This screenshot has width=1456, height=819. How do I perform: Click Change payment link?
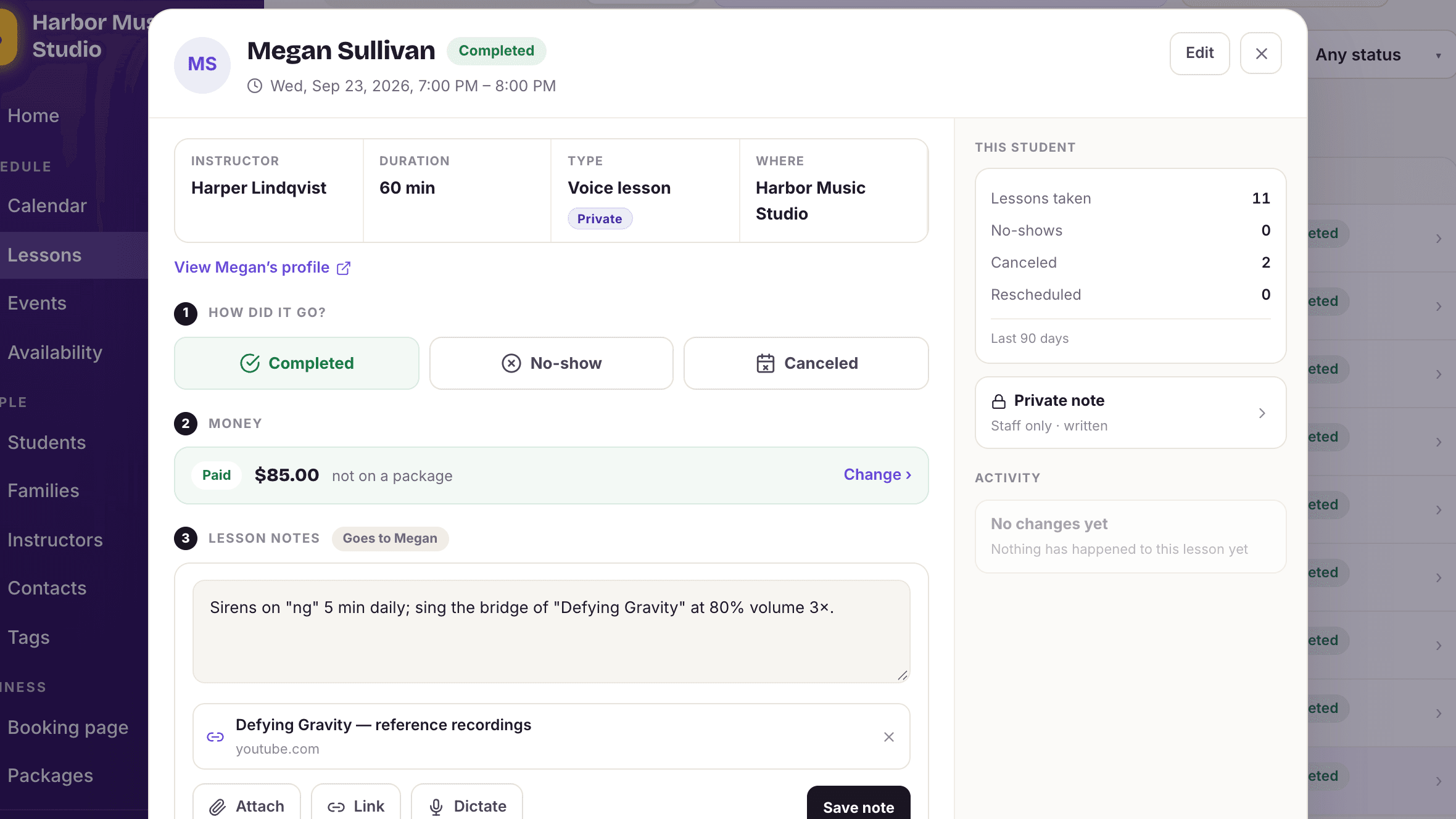click(877, 475)
